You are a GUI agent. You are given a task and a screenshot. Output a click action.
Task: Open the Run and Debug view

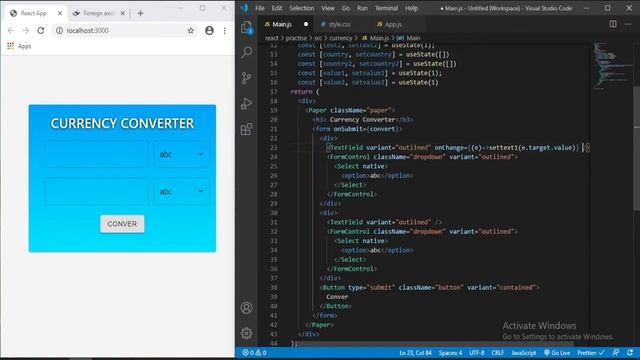pyautogui.click(x=247, y=103)
